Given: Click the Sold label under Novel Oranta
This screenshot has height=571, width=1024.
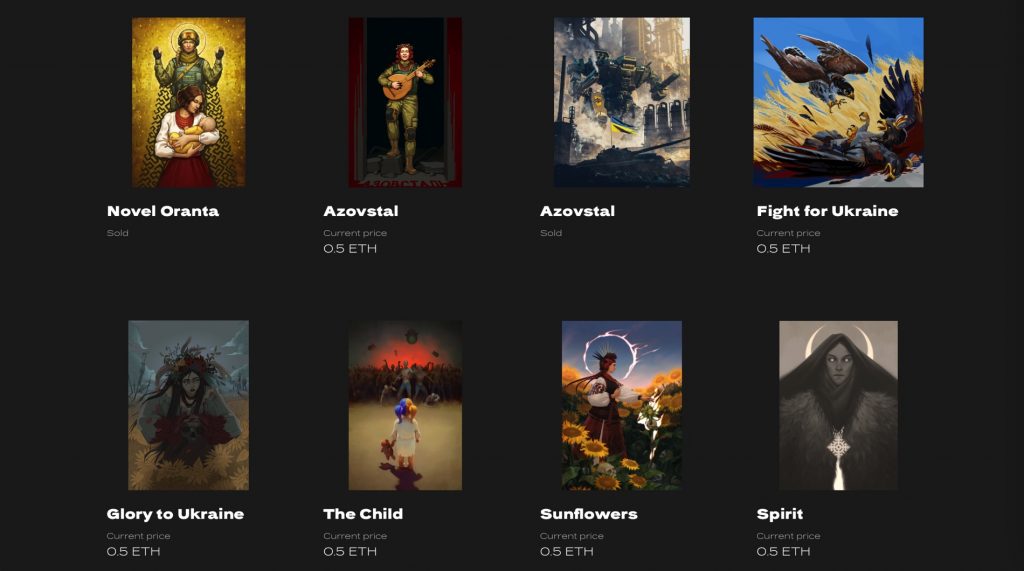Looking at the screenshot, I should point(118,233).
